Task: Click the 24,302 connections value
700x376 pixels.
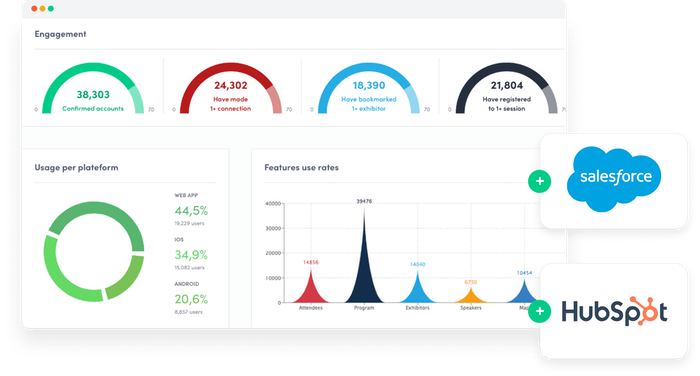Action: [231, 85]
